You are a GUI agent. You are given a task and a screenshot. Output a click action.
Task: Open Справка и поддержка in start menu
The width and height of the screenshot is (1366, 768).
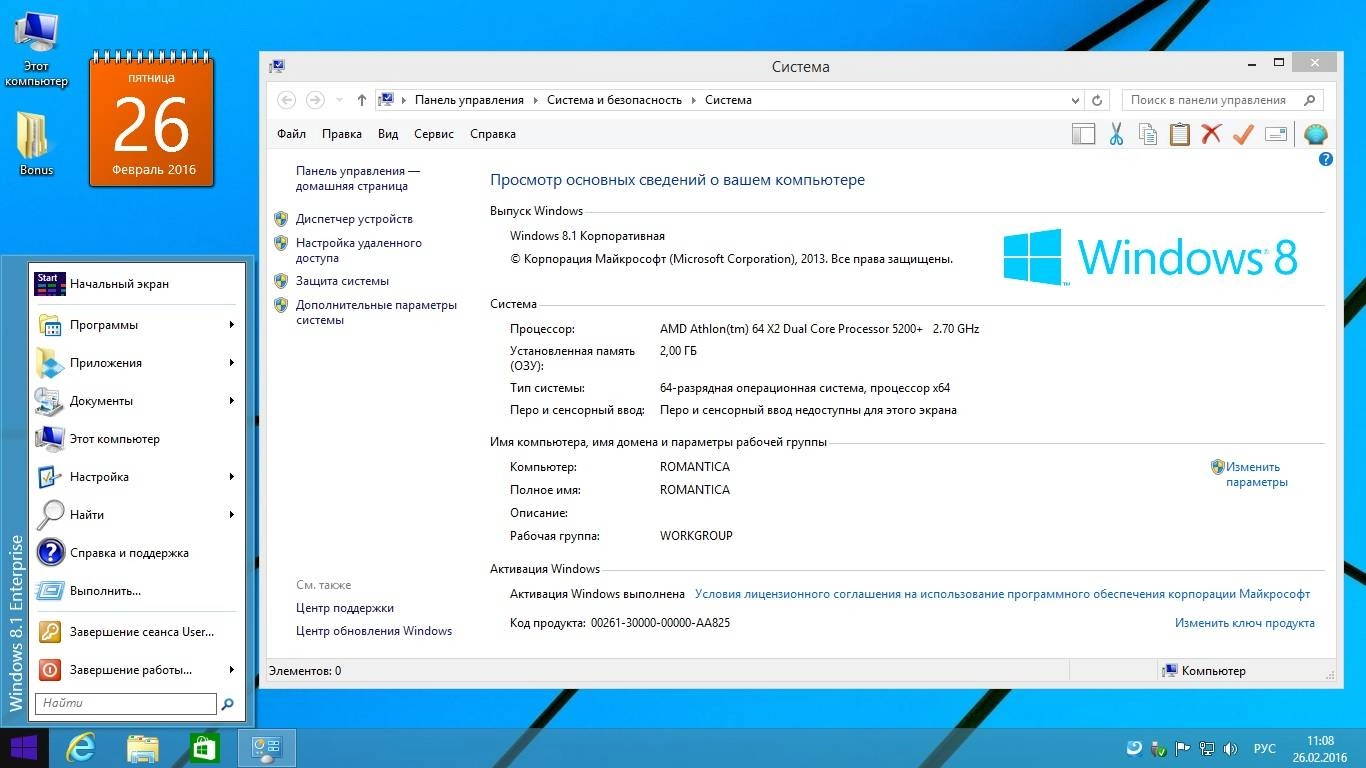point(138,553)
